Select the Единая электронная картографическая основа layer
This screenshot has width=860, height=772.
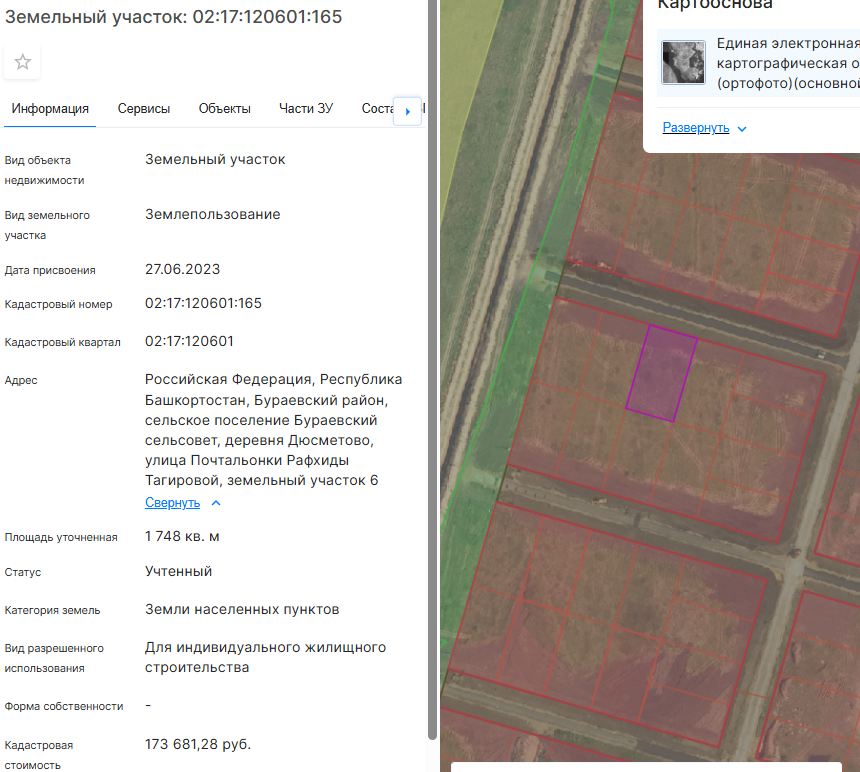(758, 63)
